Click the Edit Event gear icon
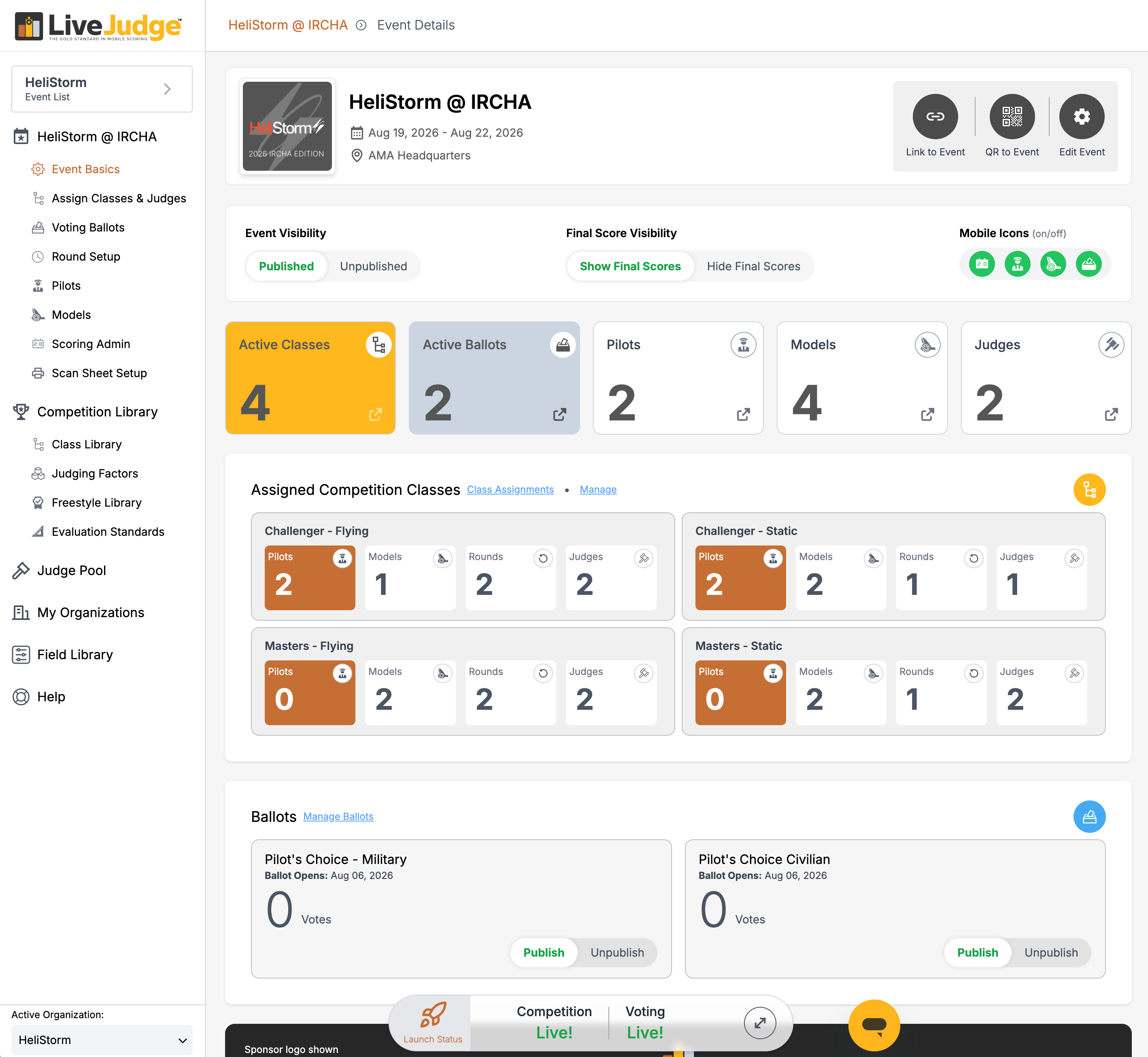This screenshot has height=1057, width=1148. [1081, 116]
